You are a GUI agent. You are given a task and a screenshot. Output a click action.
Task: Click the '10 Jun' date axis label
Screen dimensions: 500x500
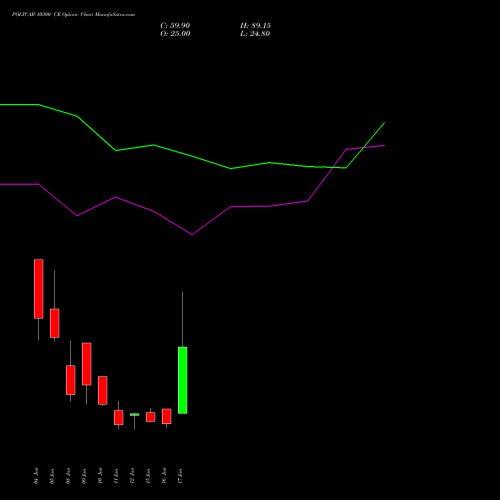point(100,476)
